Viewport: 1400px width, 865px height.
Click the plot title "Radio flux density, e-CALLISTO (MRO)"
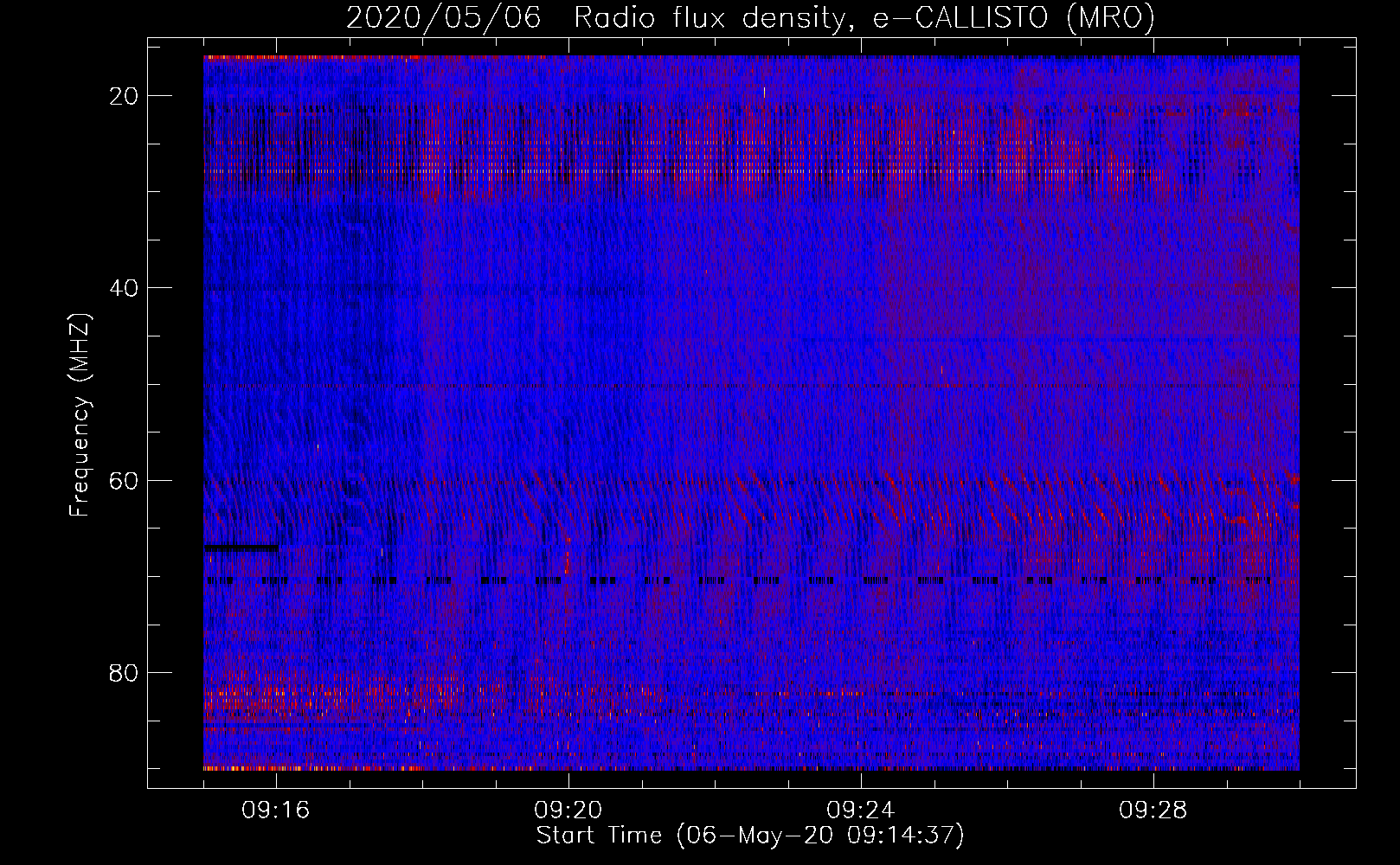click(x=864, y=18)
